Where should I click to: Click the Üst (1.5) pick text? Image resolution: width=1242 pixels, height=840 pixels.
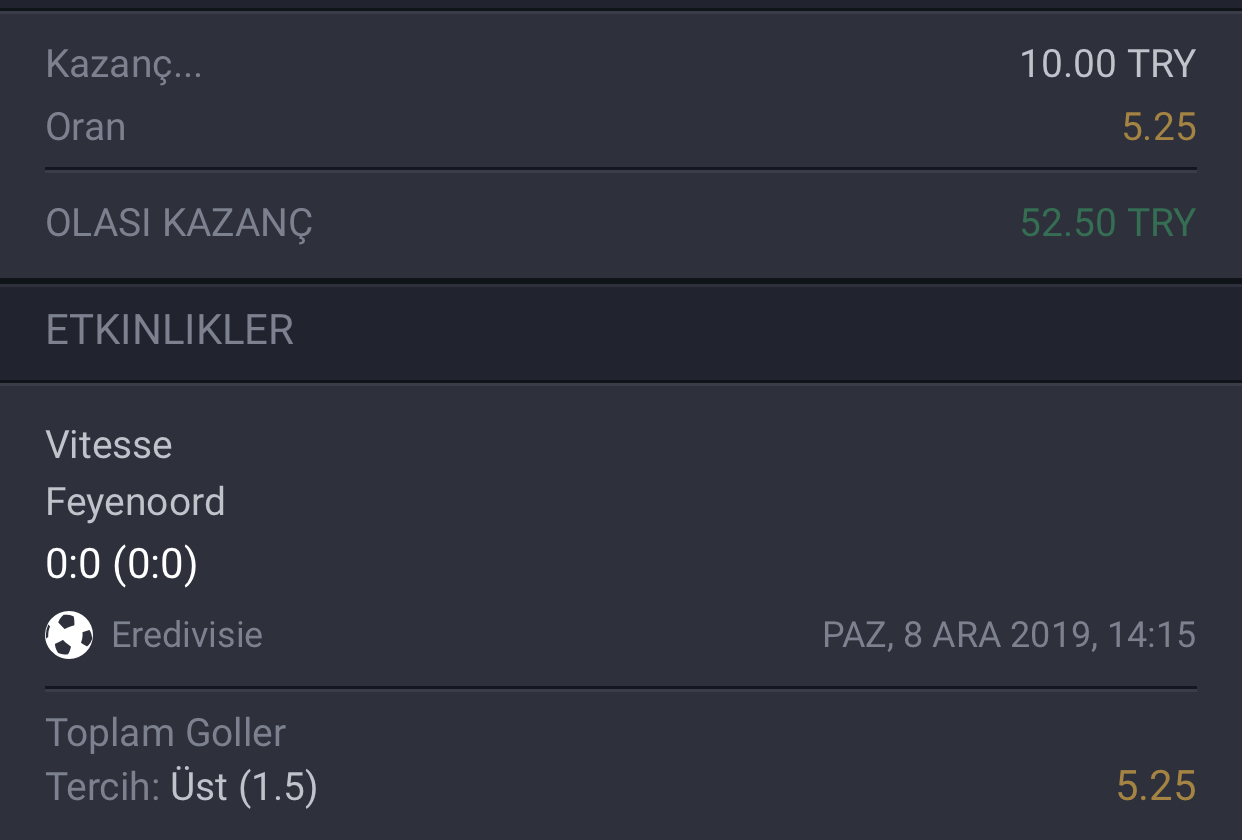[x=244, y=787]
